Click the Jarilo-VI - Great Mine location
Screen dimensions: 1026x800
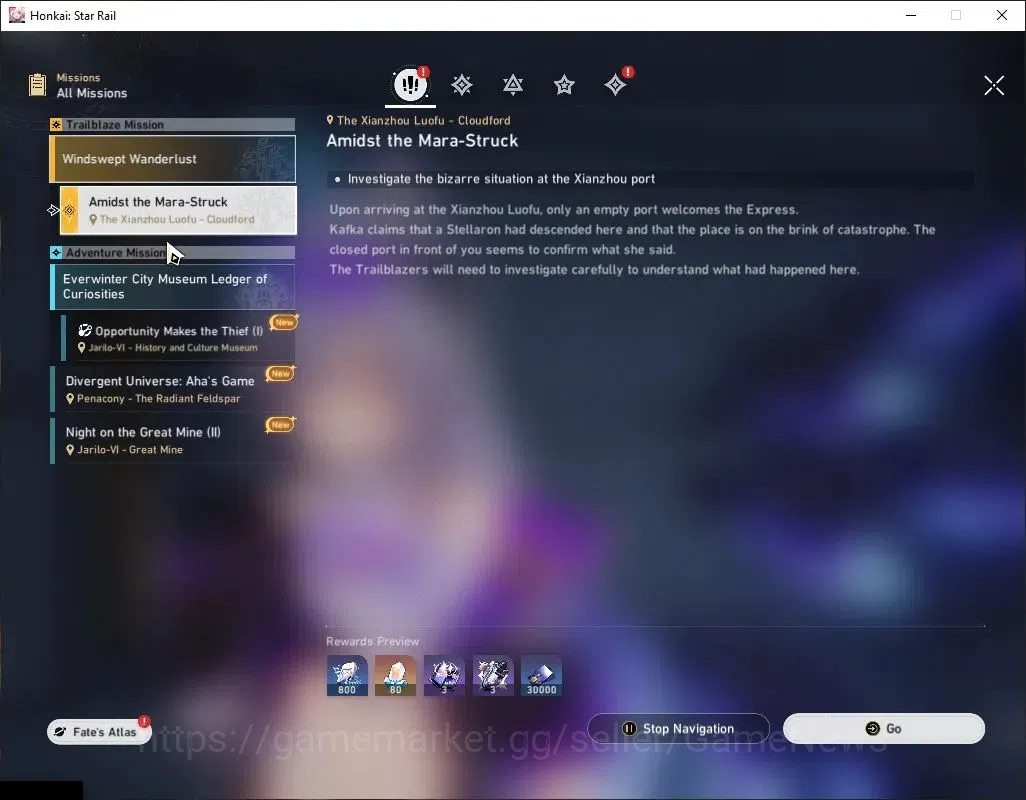130,449
